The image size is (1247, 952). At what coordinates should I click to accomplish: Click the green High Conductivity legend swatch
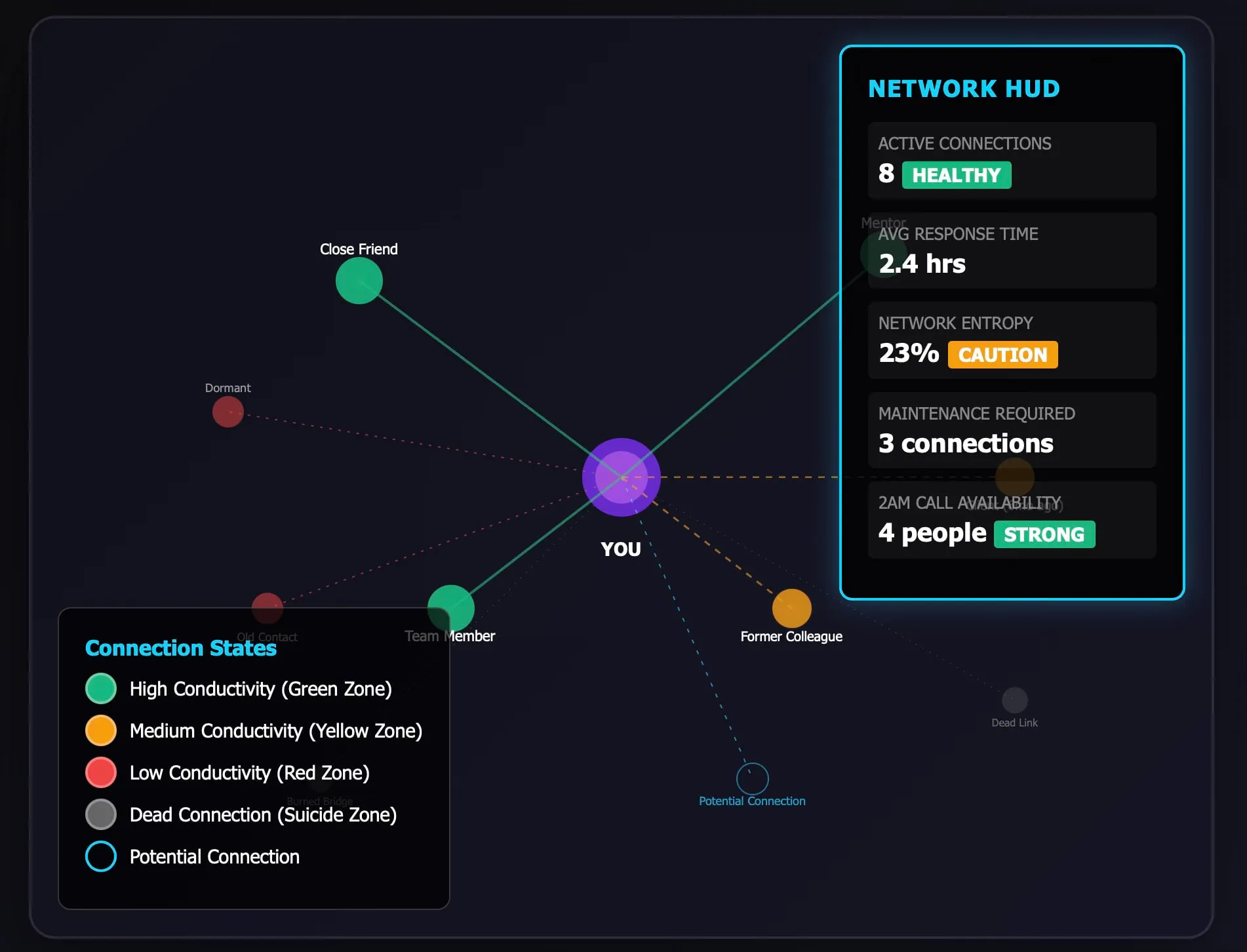(101, 688)
